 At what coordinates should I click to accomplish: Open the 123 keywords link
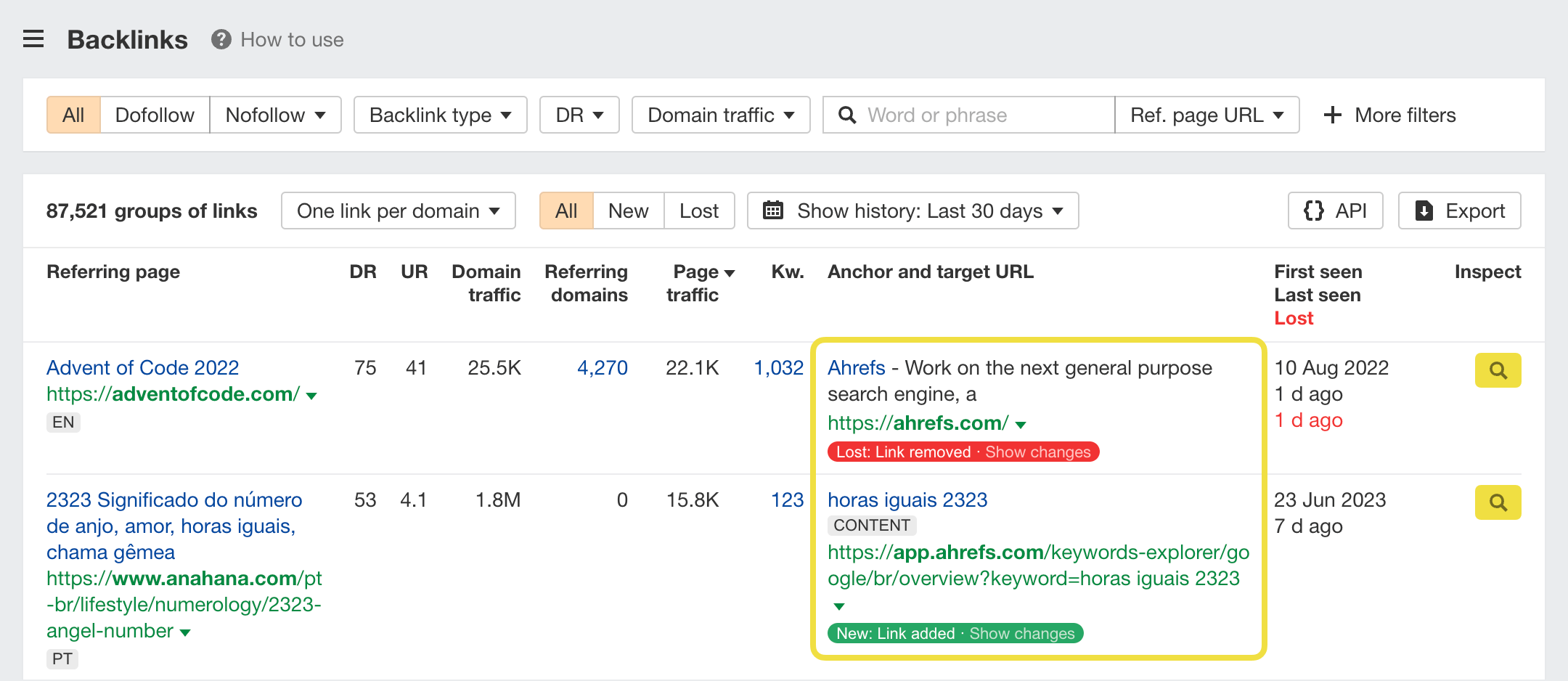(x=787, y=499)
